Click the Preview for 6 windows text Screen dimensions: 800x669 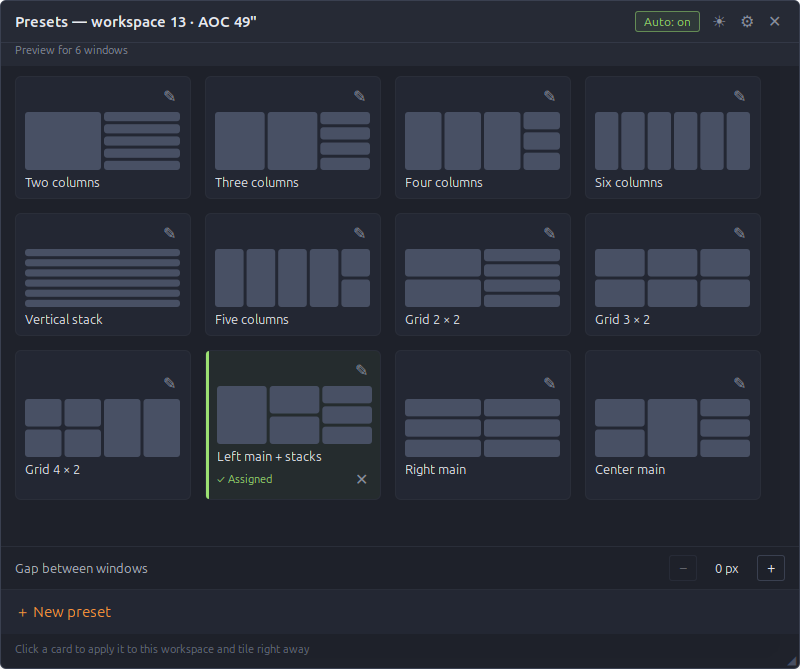click(x=71, y=50)
